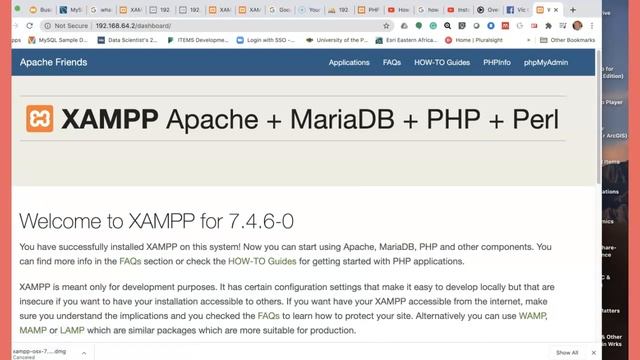Viewport: 640px width, 360px height.
Task: Follow the WAMP link
Action: pyautogui.click(x=532, y=316)
